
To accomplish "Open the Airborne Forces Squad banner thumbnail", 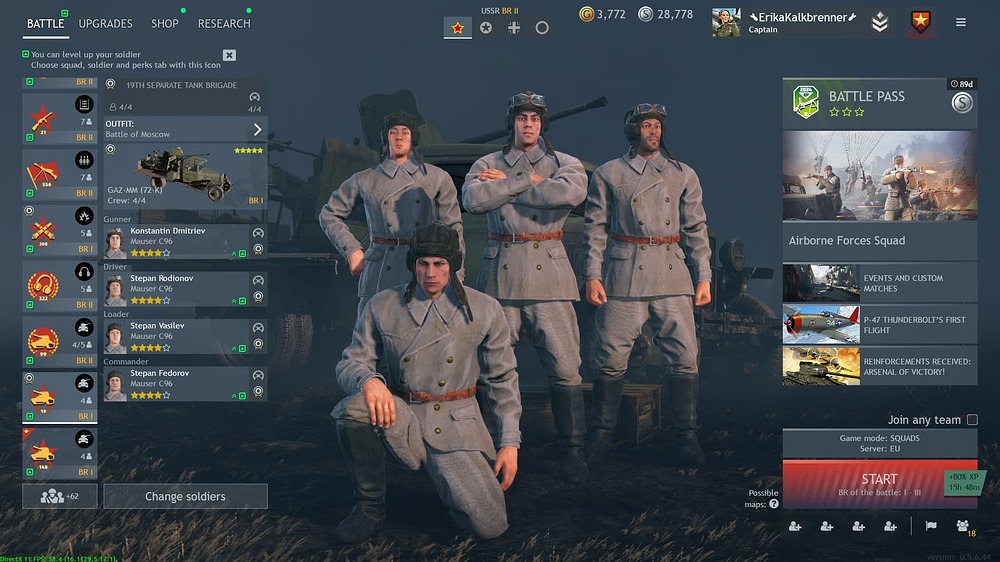I will click(x=879, y=176).
